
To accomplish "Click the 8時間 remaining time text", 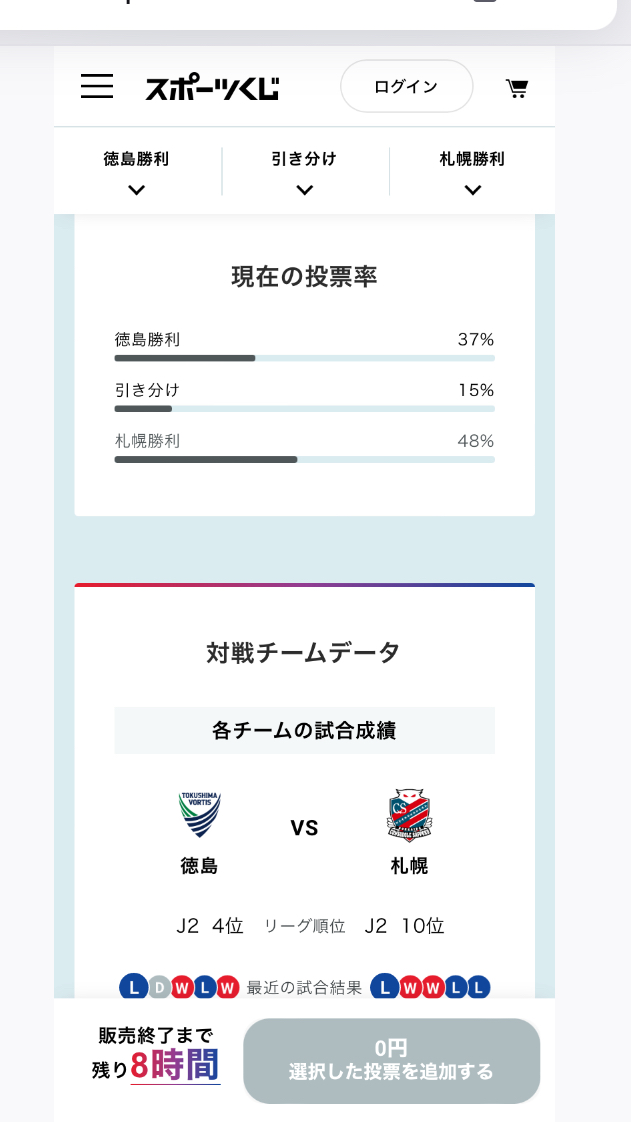I will pos(175,1066).
